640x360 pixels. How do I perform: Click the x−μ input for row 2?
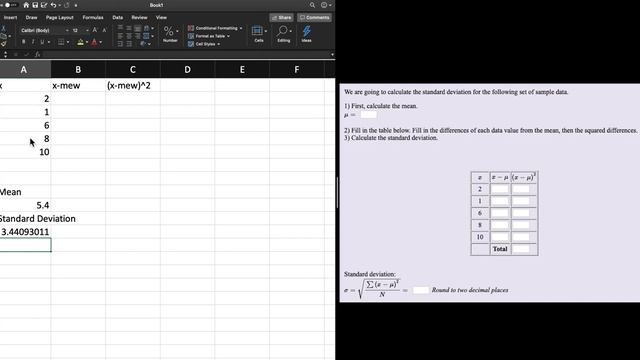pyautogui.click(x=500, y=189)
